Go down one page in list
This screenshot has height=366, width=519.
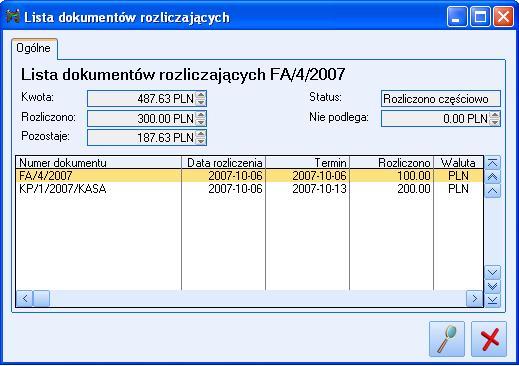tap(493, 286)
